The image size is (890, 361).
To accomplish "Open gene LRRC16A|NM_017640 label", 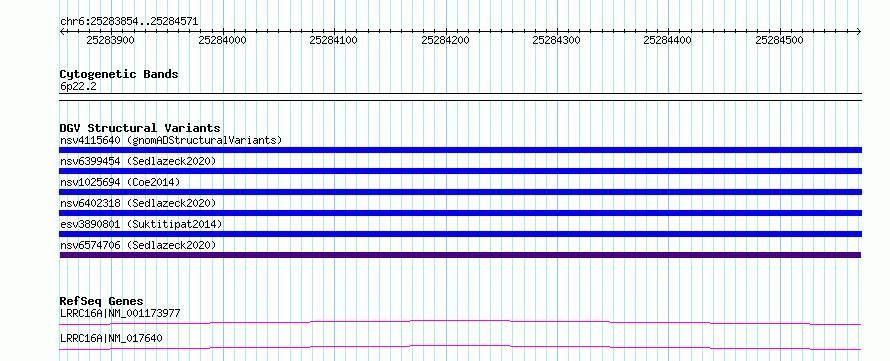I will 111,338.
